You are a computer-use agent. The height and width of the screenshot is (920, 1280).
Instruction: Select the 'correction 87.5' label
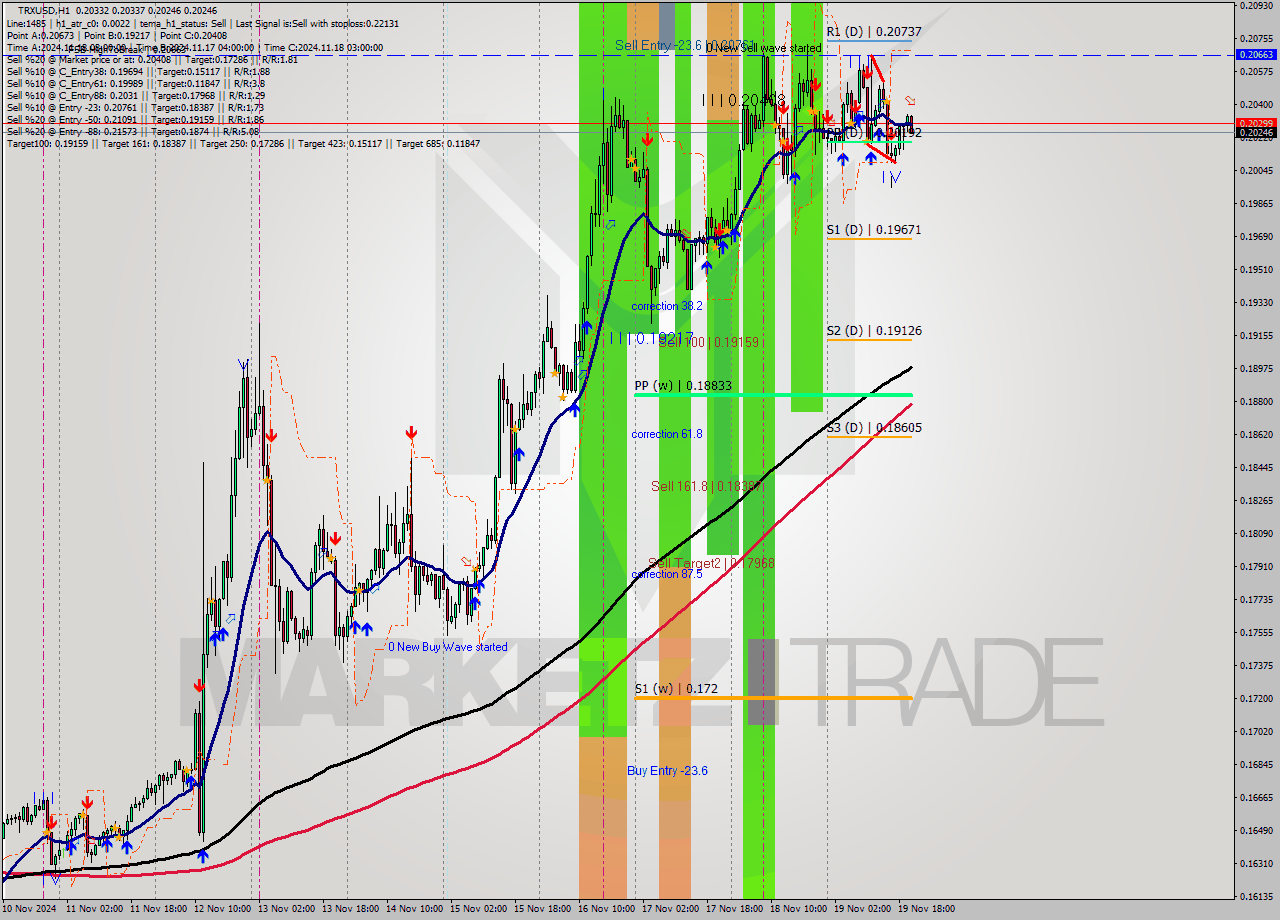pyautogui.click(x=667, y=574)
